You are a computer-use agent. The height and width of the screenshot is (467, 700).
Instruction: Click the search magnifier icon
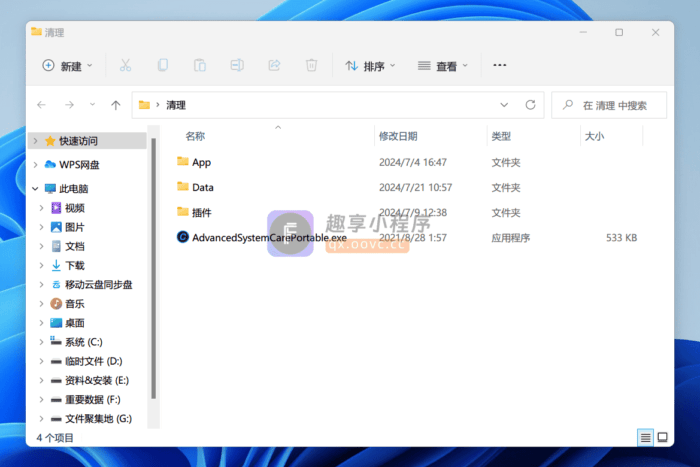pos(568,105)
